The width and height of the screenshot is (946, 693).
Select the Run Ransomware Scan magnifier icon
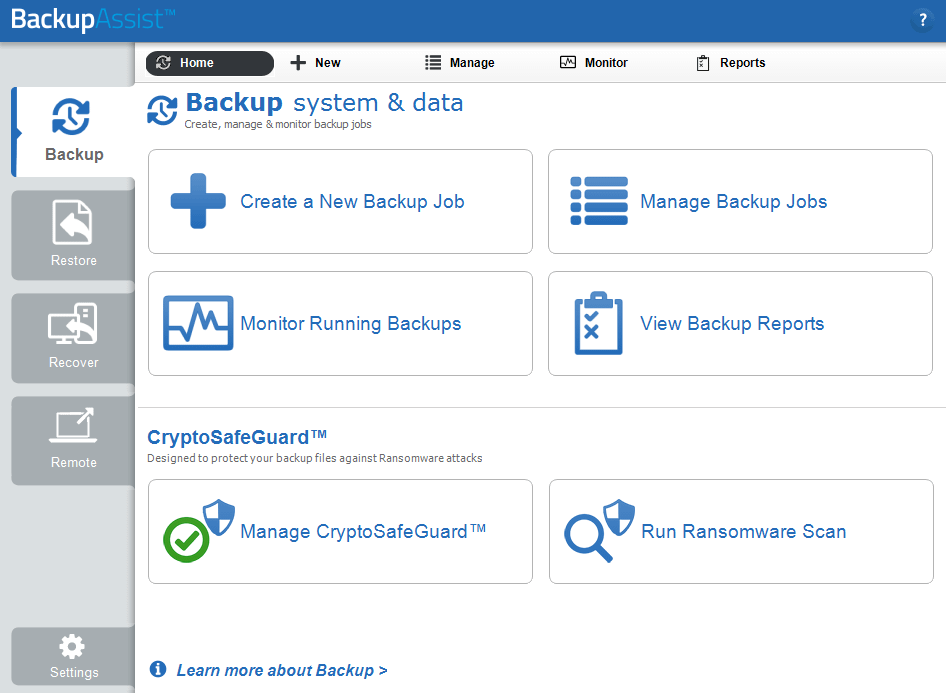point(592,531)
